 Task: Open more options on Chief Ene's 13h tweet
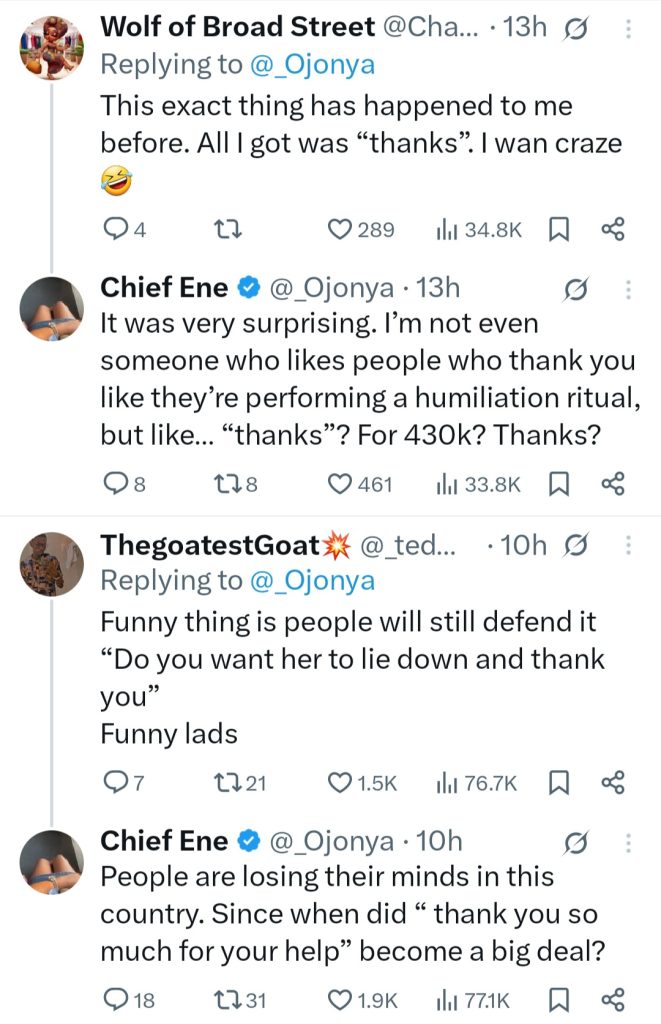(628, 290)
